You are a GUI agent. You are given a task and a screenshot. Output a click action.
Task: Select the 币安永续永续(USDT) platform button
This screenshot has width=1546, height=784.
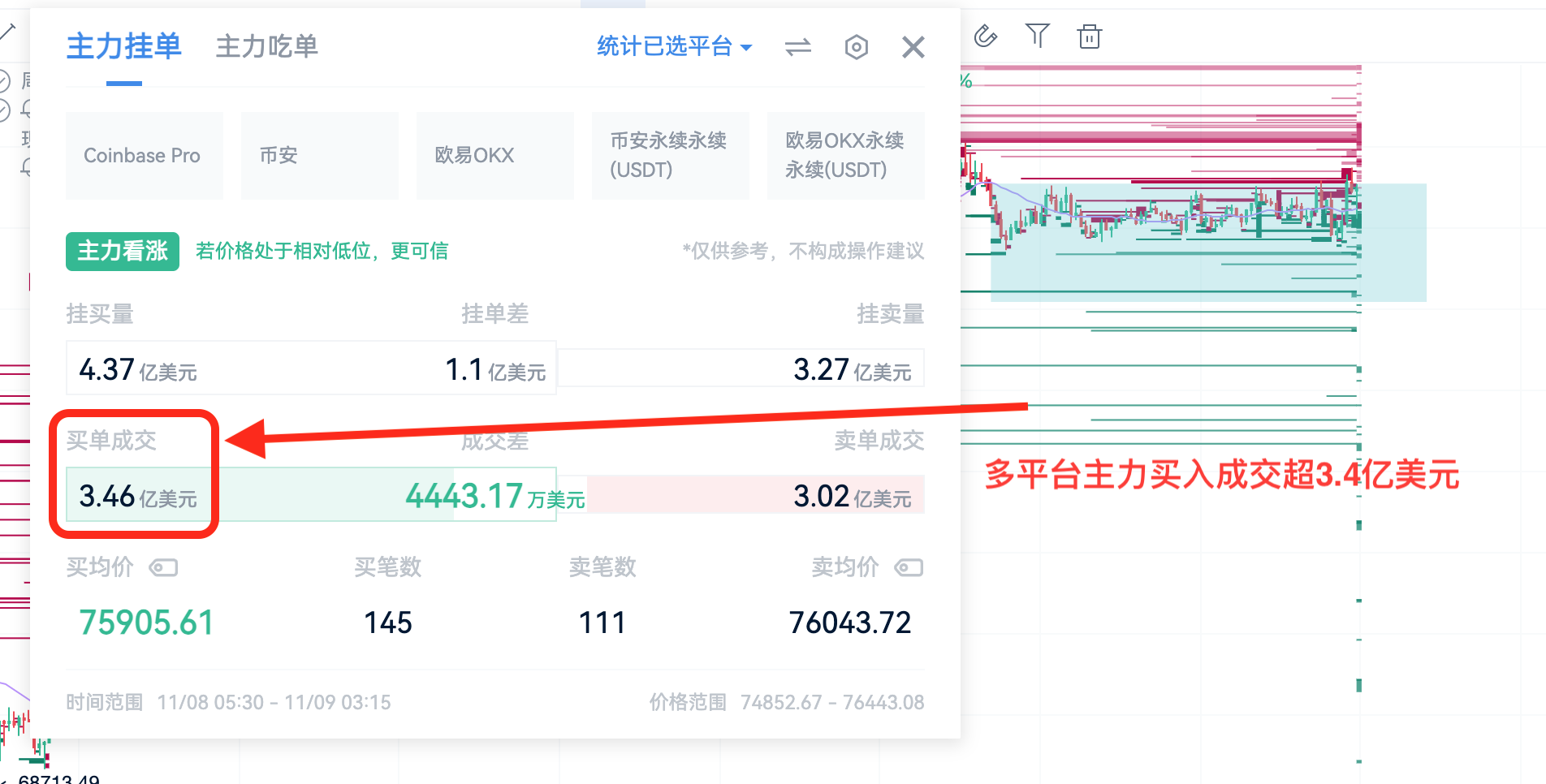[670, 155]
